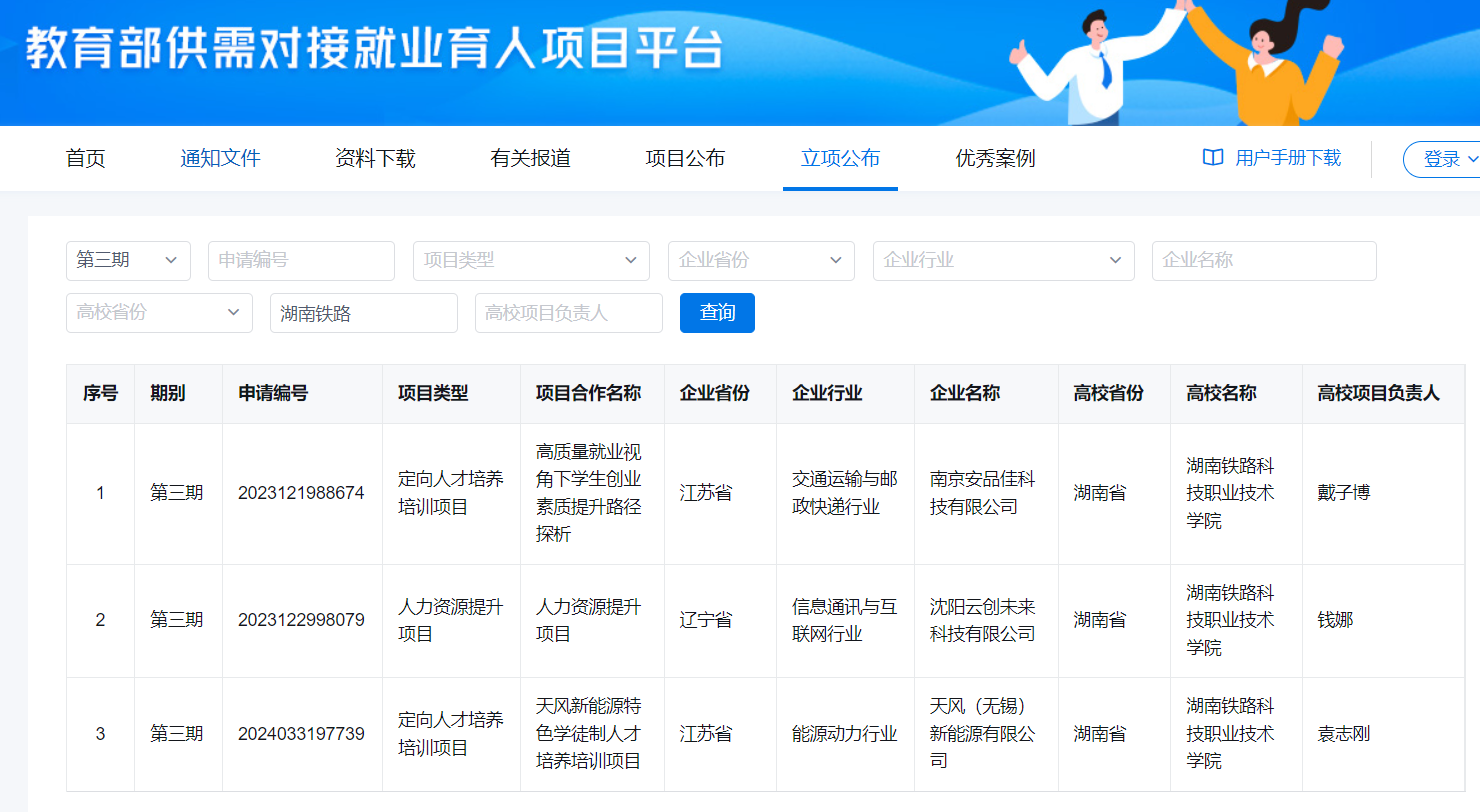Focus the 申请编号 input field
Image resolution: width=1480 pixels, height=812 pixels.
pyautogui.click(x=301, y=260)
